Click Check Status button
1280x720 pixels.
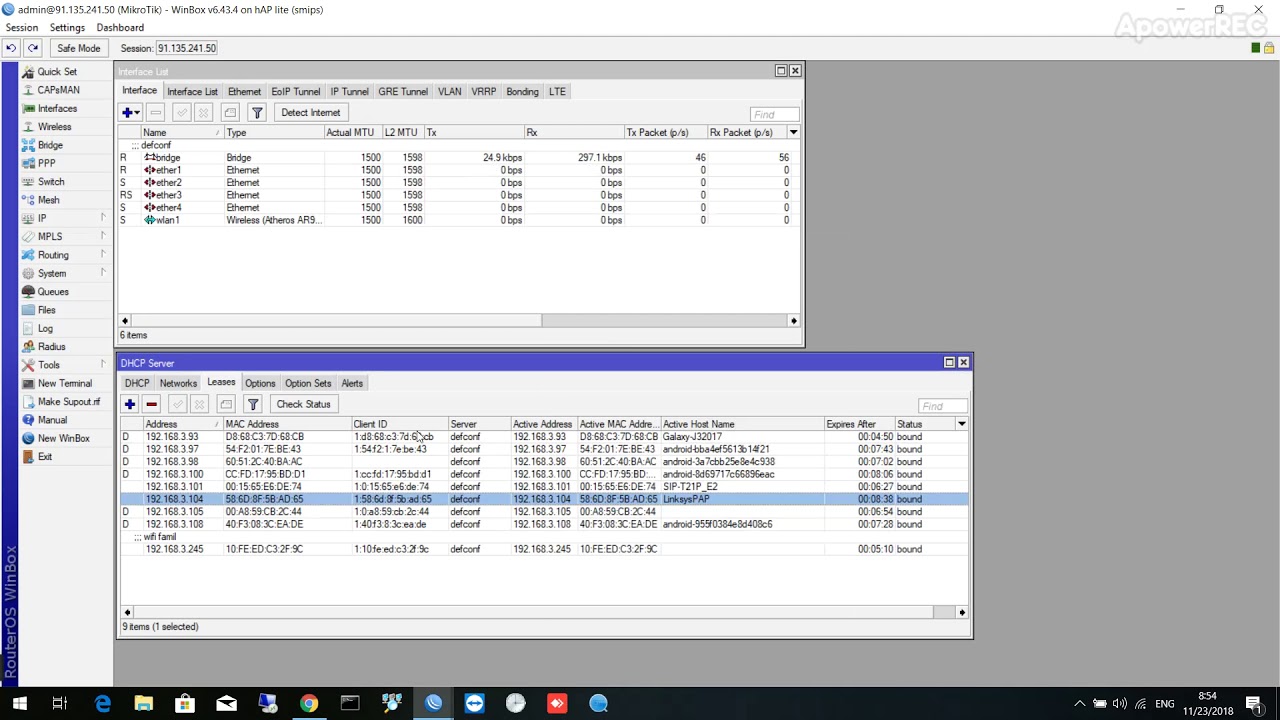pos(303,404)
